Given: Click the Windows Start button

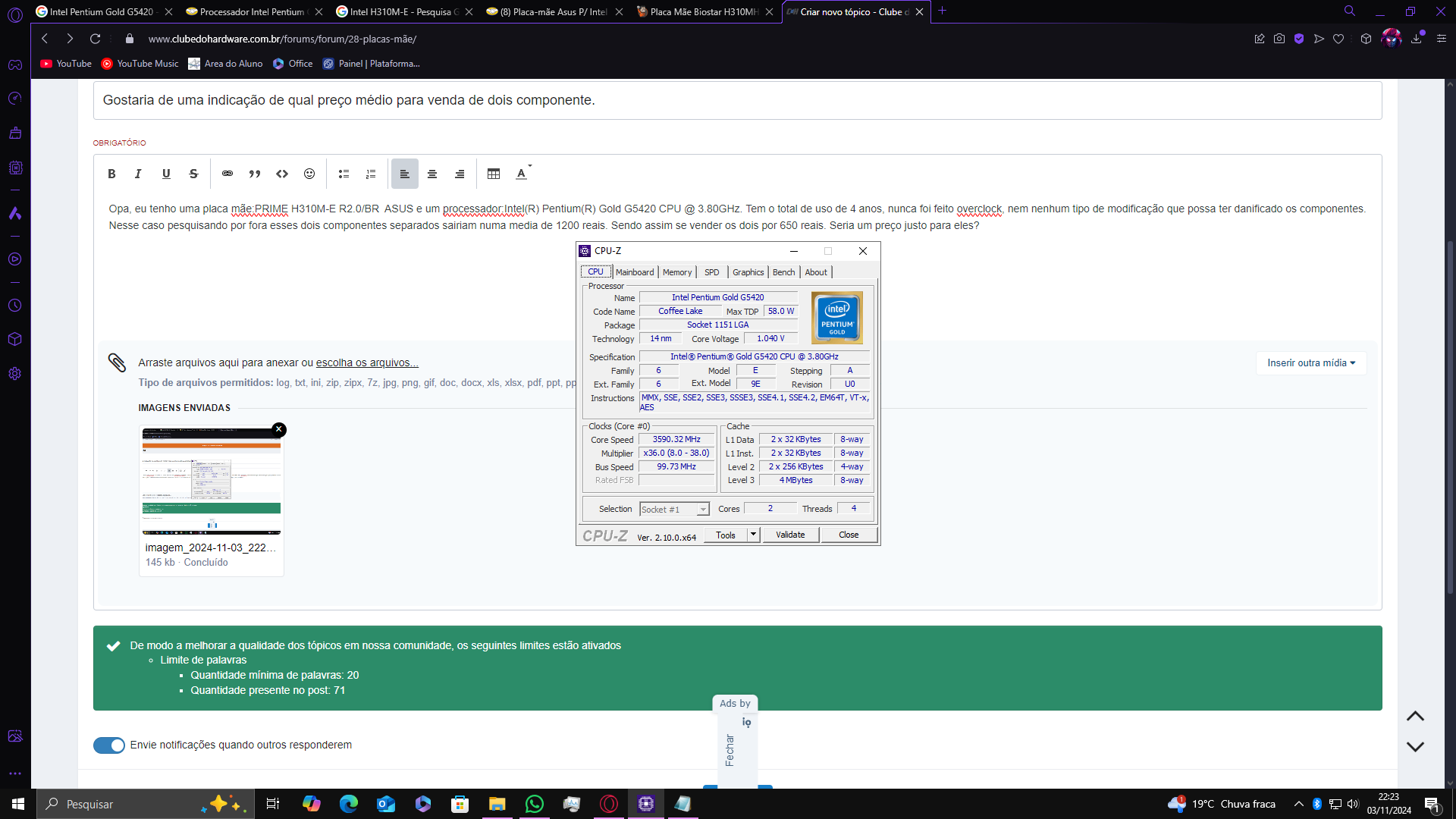Looking at the screenshot, I should (x=18, y=804).
